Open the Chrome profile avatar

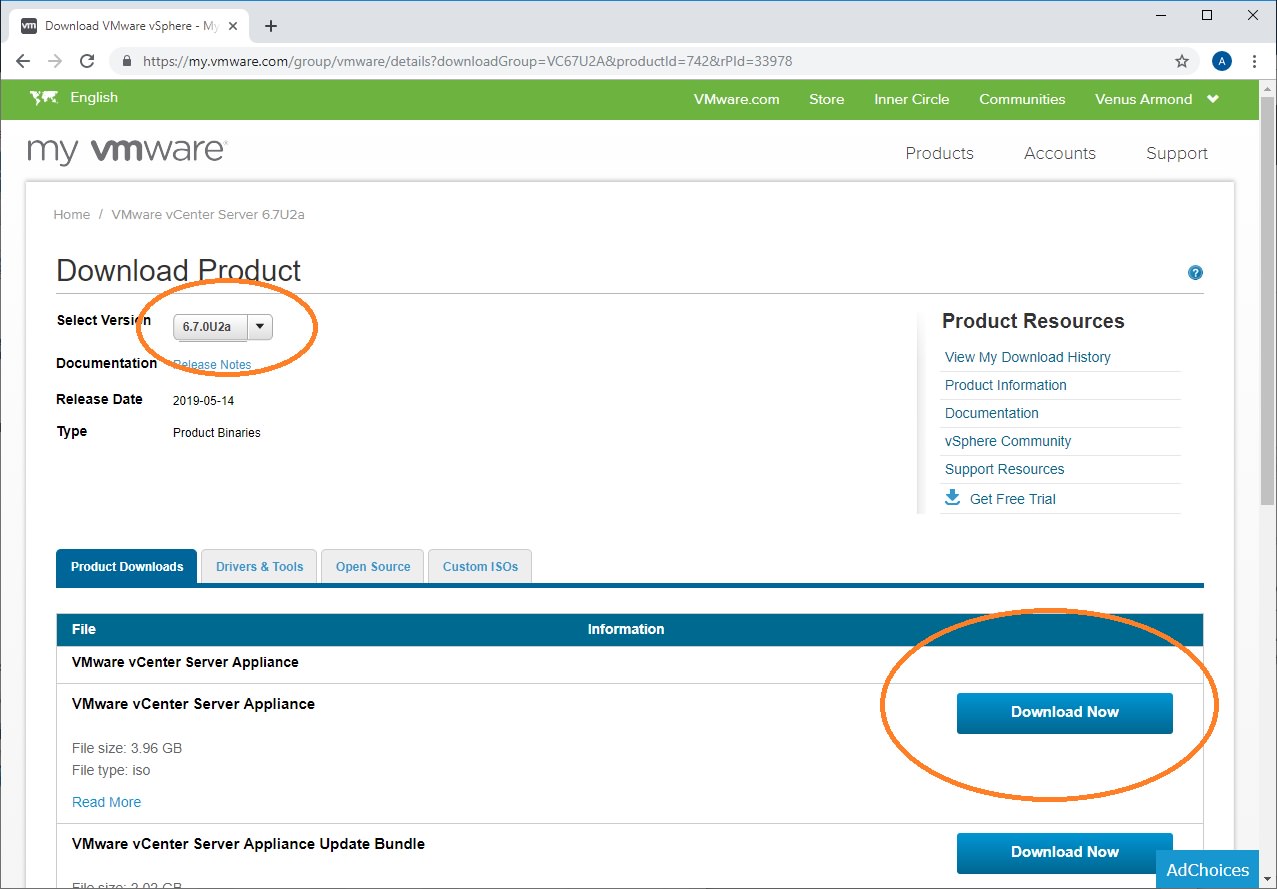click(1221, 61)
